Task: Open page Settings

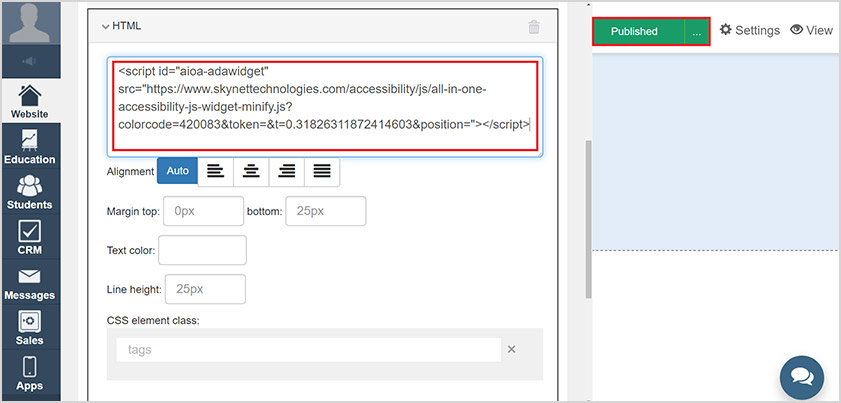Action: point(750,30)
